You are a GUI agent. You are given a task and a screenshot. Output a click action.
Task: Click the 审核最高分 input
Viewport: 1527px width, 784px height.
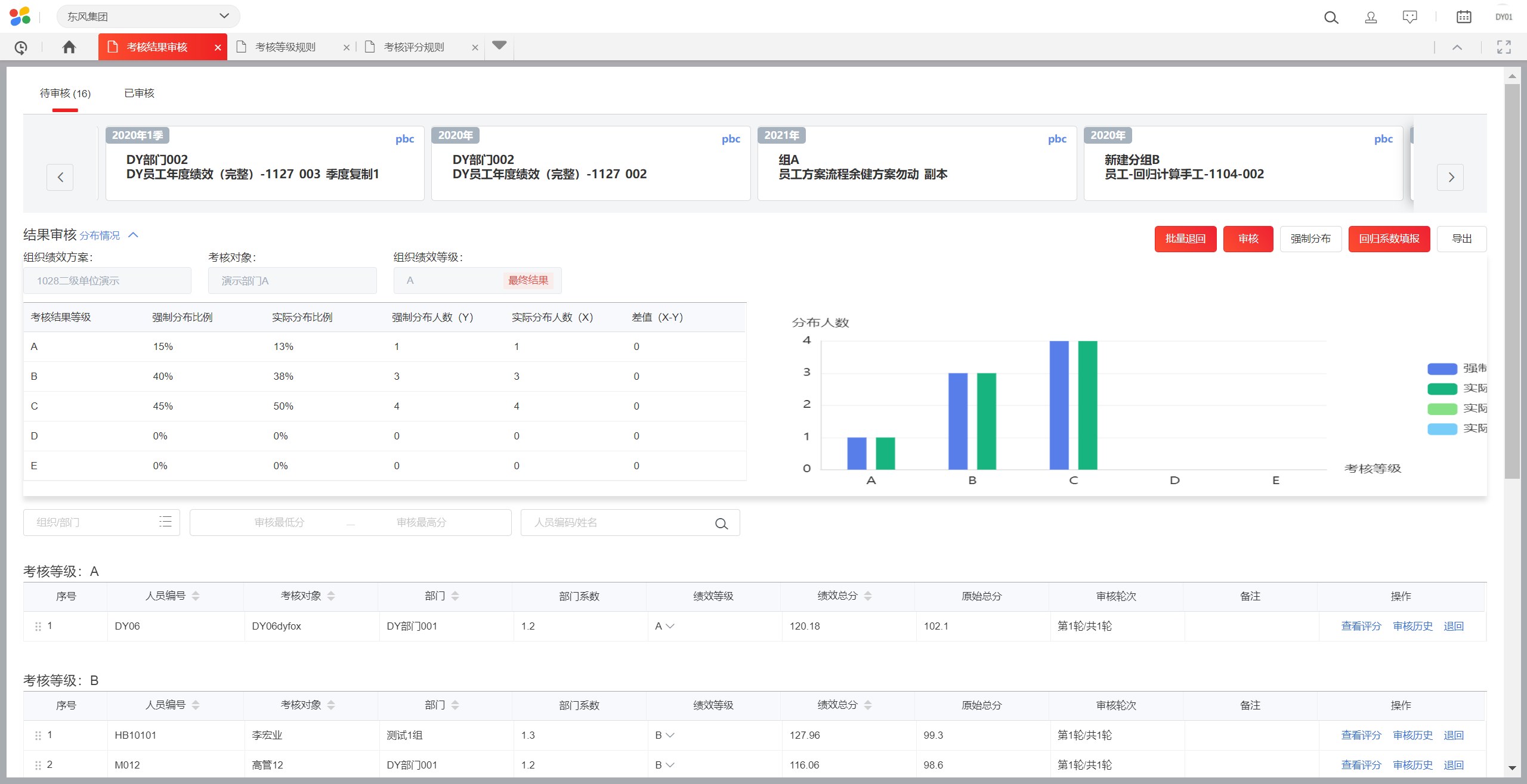tap(421, 523)
